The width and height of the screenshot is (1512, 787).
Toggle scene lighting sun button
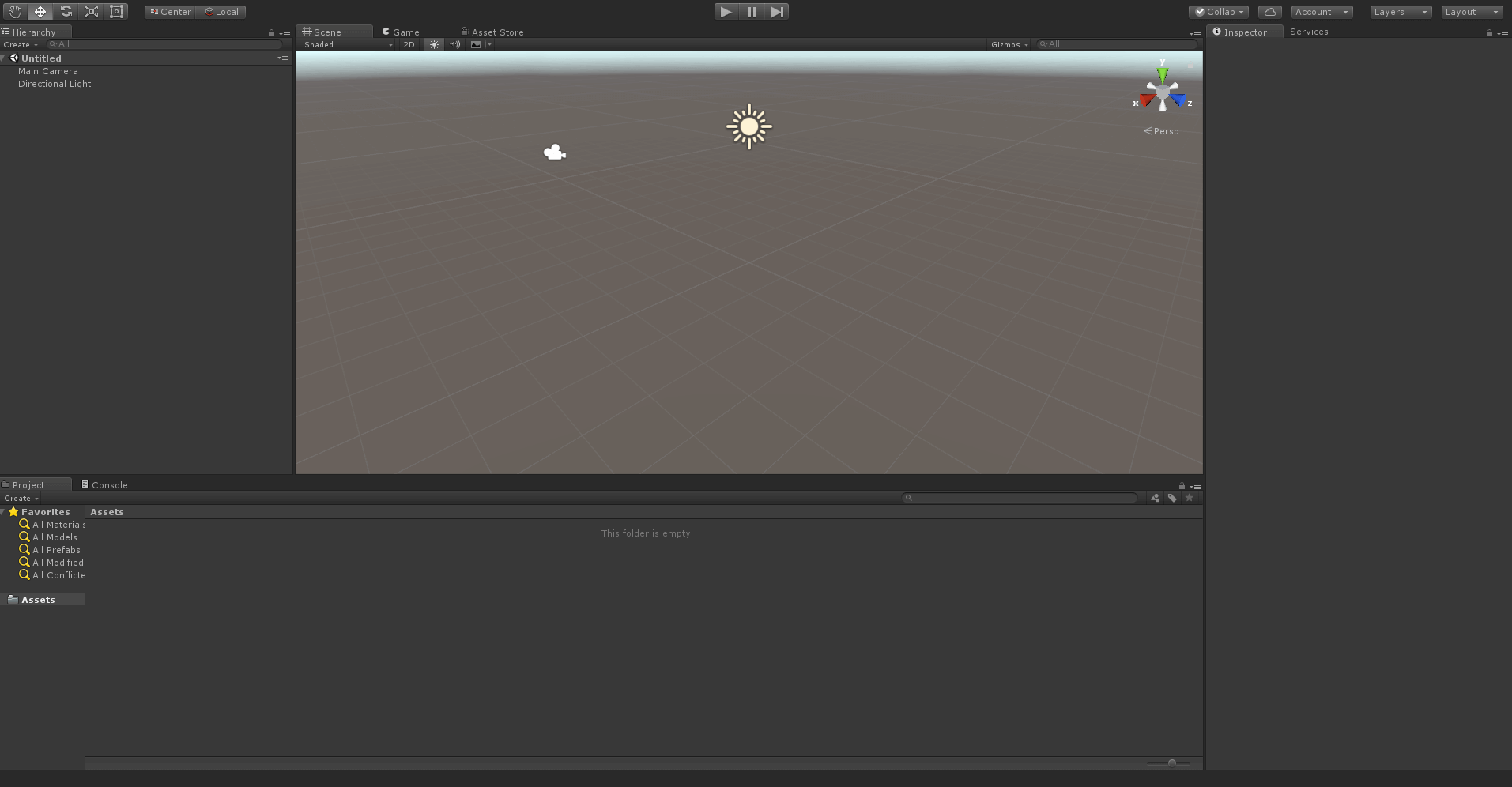click(x=434, y=44)
